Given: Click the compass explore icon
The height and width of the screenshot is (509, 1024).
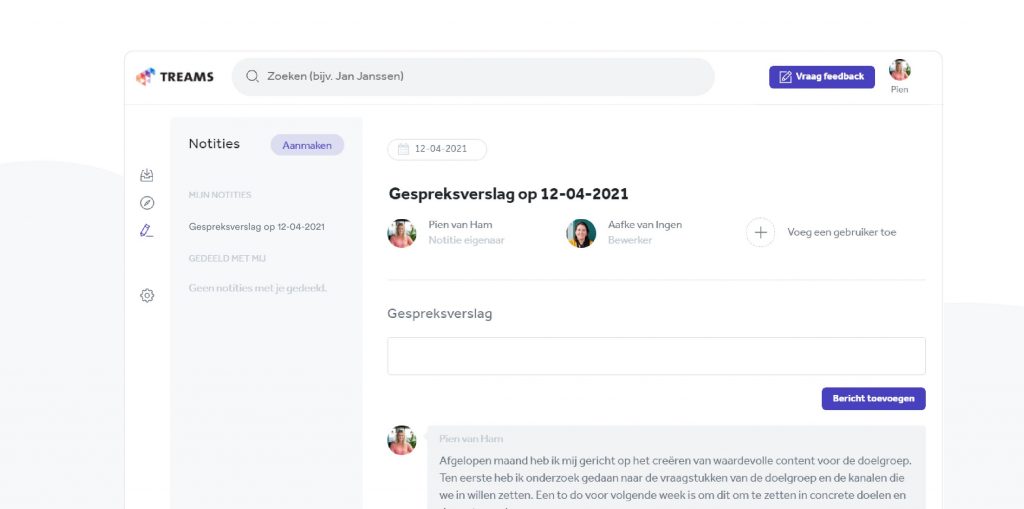Looking at the screenshot, I should [147, 203].
